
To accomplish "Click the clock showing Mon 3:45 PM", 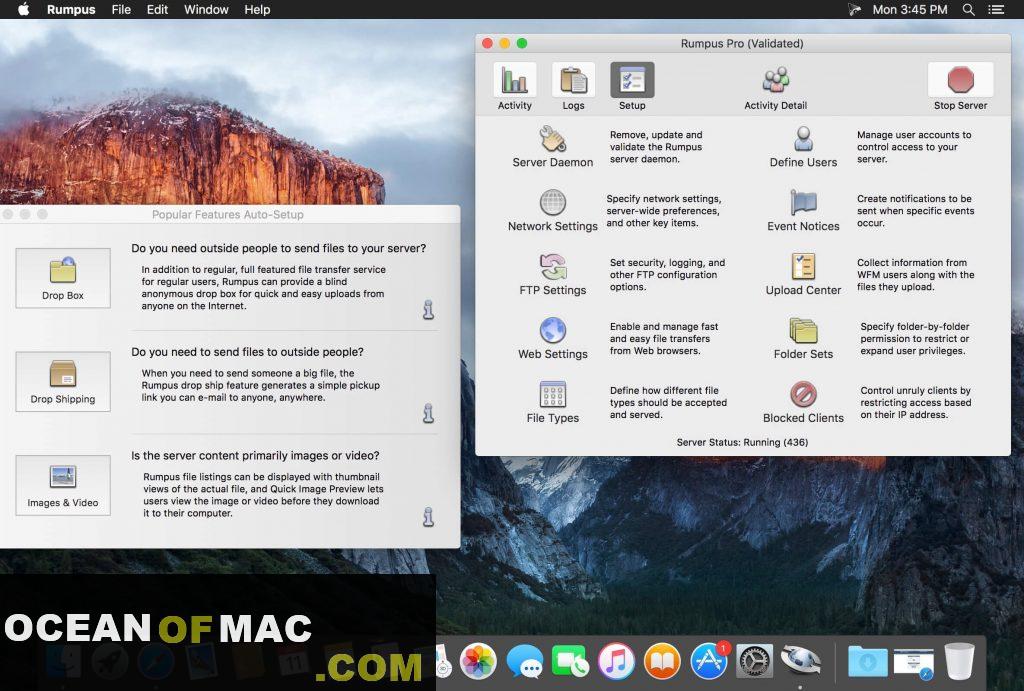I will pyautogui.click(x=910, y=10).
